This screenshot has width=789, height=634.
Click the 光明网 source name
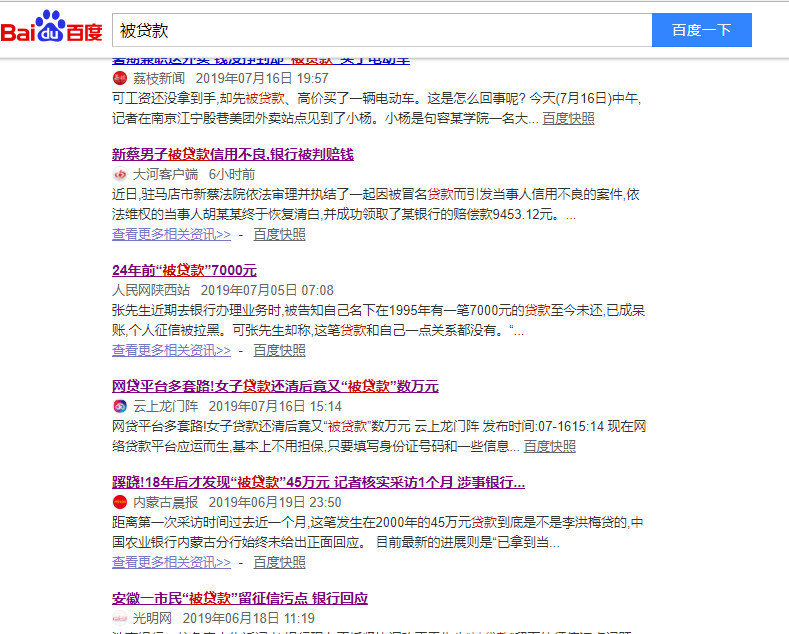pos(152,618)
